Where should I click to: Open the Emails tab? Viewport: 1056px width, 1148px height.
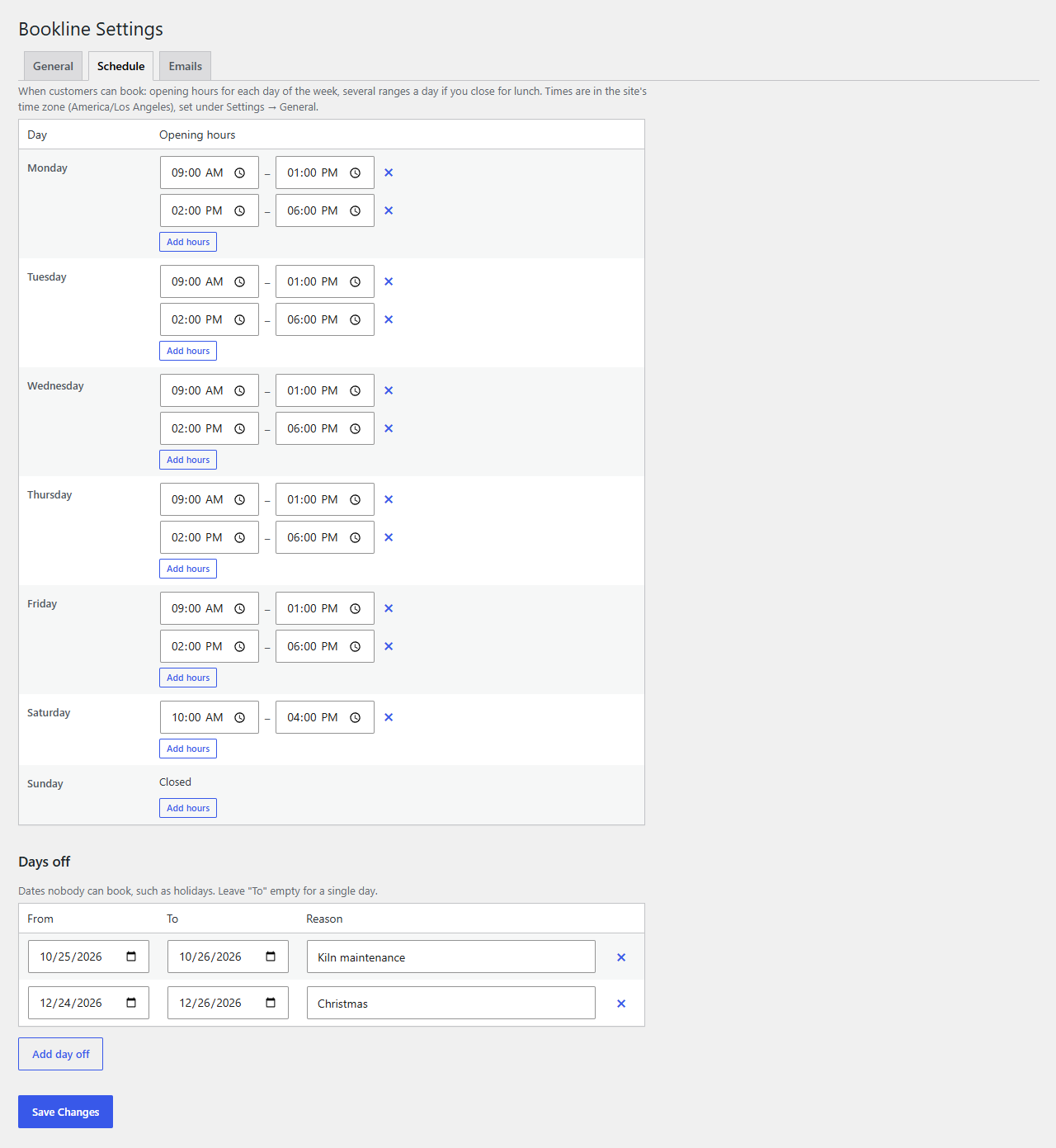(x=186, y=66)
